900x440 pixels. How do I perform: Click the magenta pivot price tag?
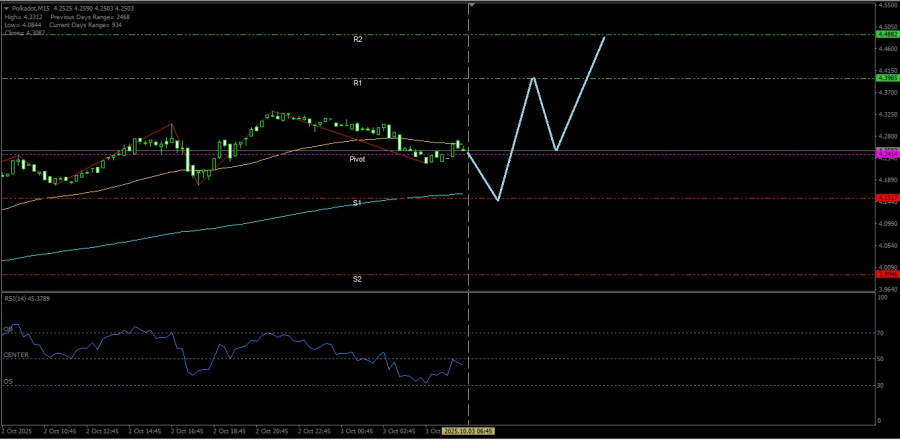coord(886,154)
